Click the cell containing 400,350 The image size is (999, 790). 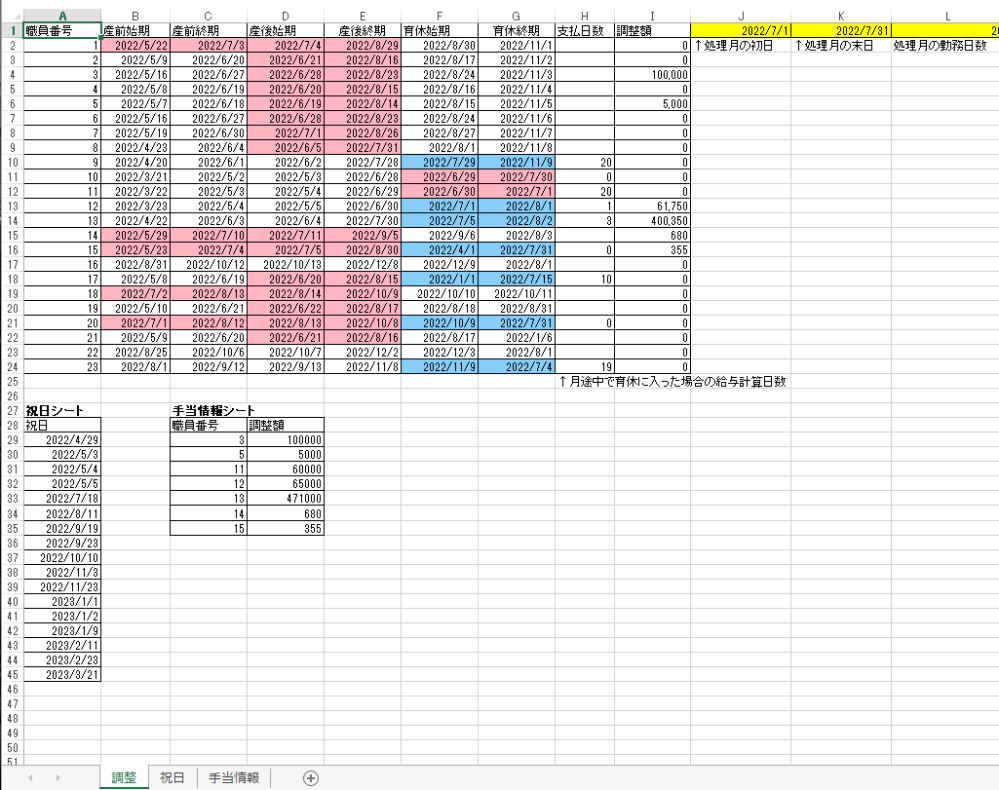(x=652, y=220)
